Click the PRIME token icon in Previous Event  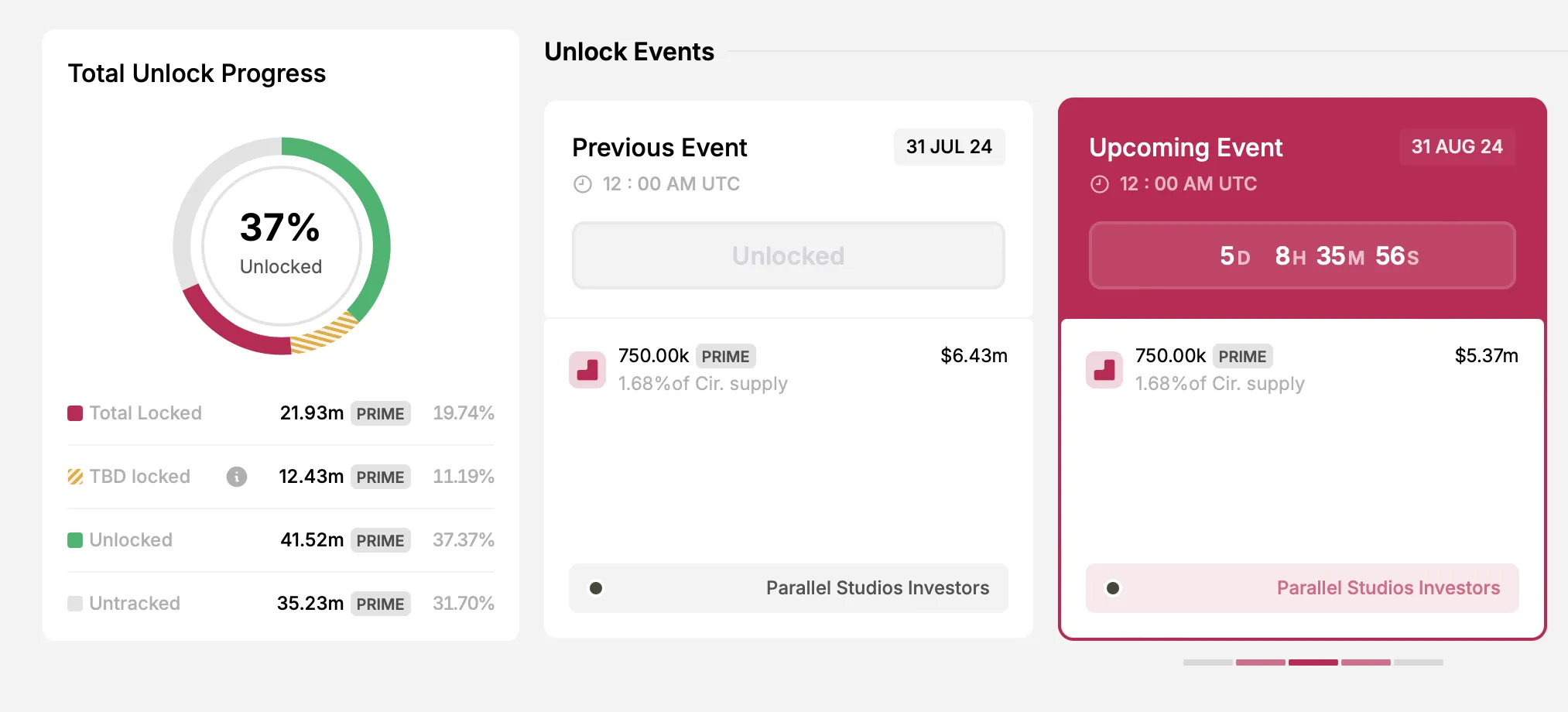point(587,370)
